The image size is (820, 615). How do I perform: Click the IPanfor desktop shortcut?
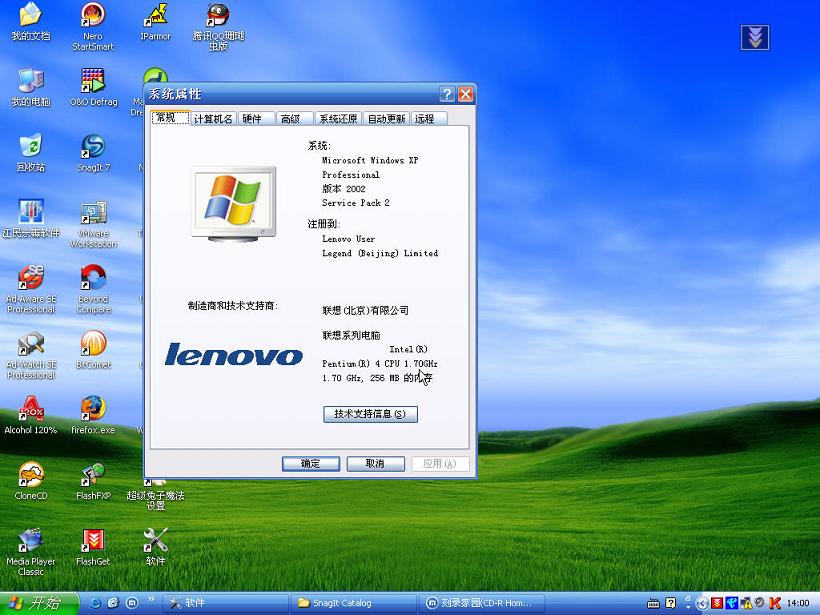(x=155, y=21)
